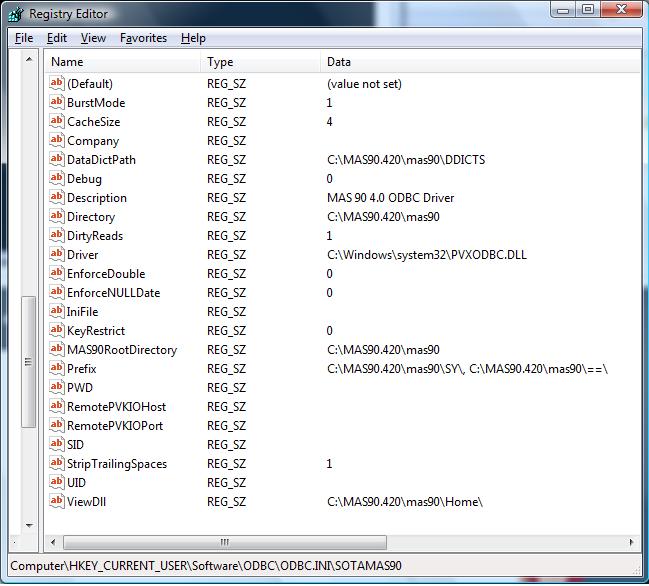Click data MAS 90 4.0 ODBC Driver

pos(390,198)
